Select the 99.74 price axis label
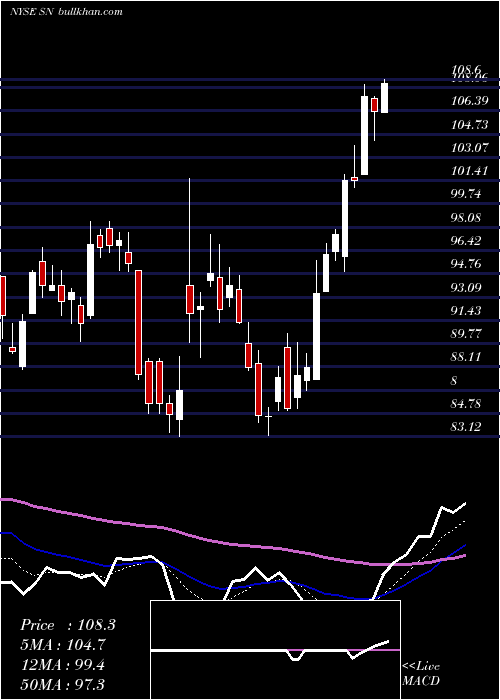Image resolution: width=500 pixels, height=700 pixels. pos(467,194)
